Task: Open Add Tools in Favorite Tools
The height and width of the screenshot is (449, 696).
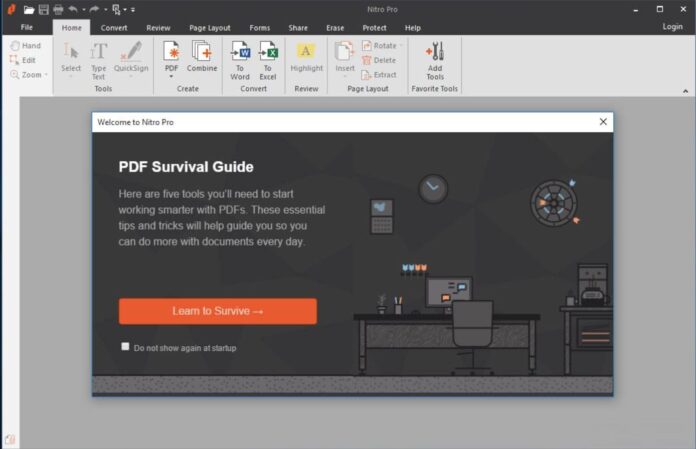Action: click(435, 56)
